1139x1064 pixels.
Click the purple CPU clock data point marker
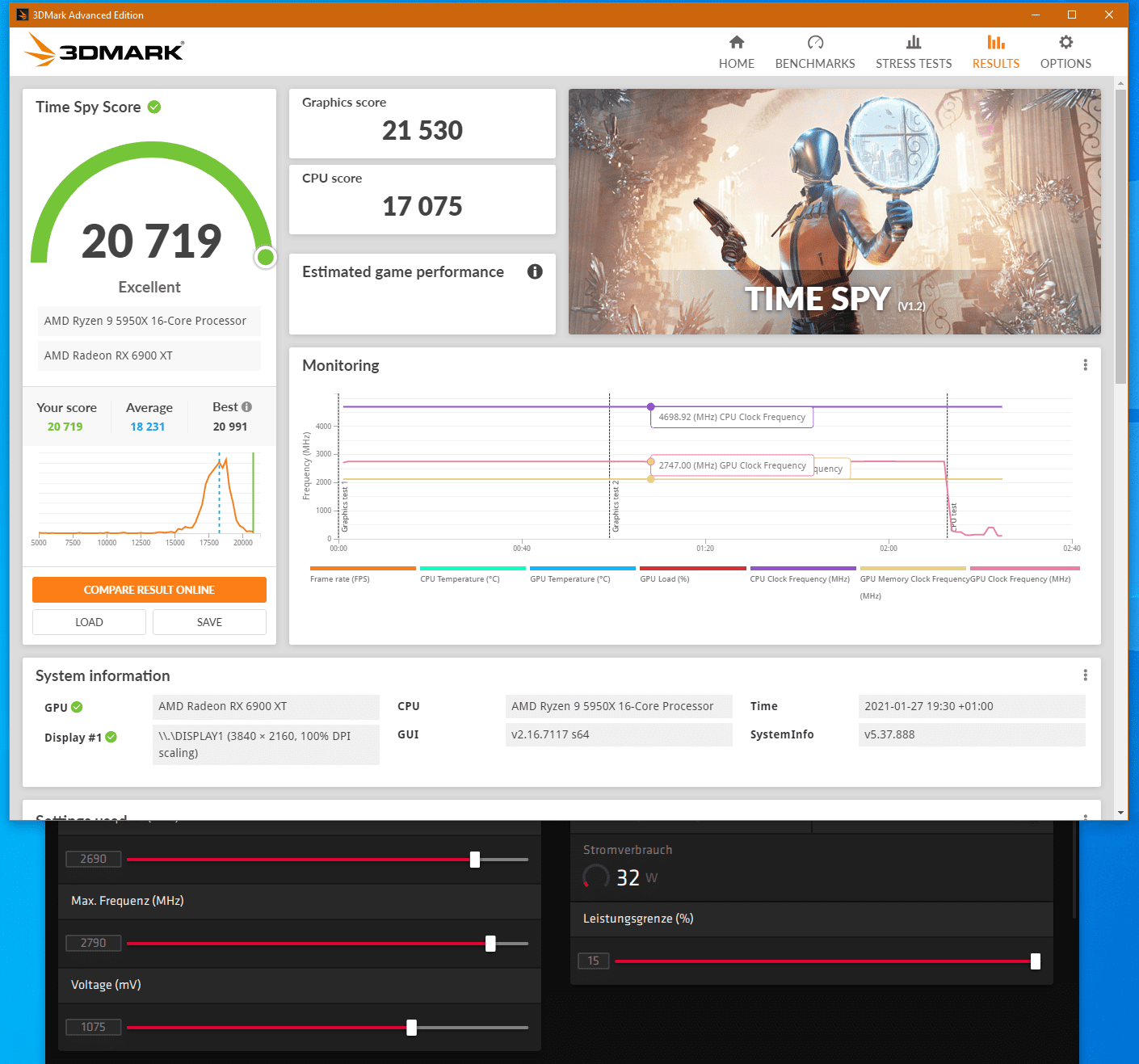coord(651,406)
